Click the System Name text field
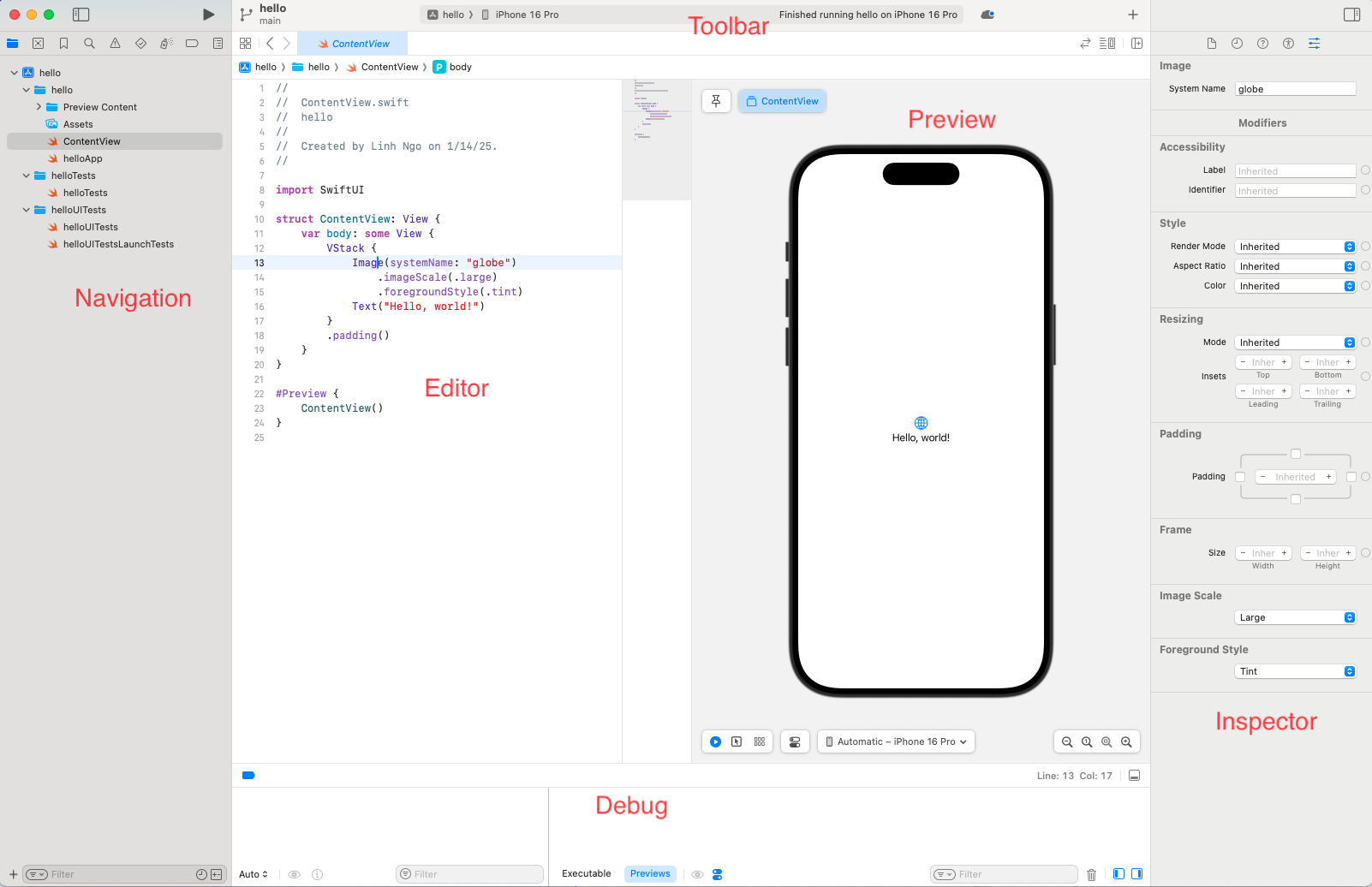The image size is (1372, 887). coord(1295,89)
